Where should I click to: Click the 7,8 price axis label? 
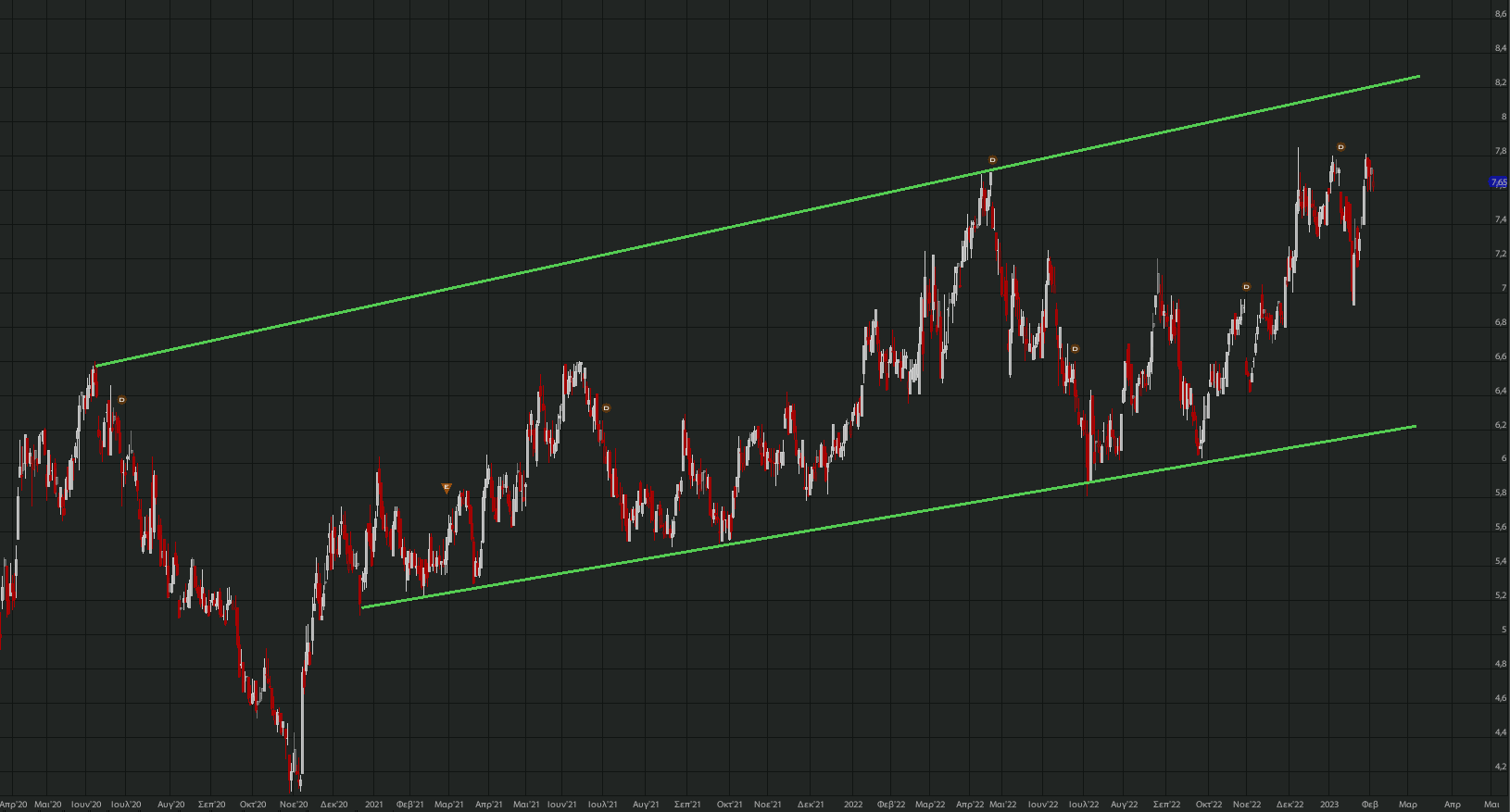click(x=1500, y=151)
